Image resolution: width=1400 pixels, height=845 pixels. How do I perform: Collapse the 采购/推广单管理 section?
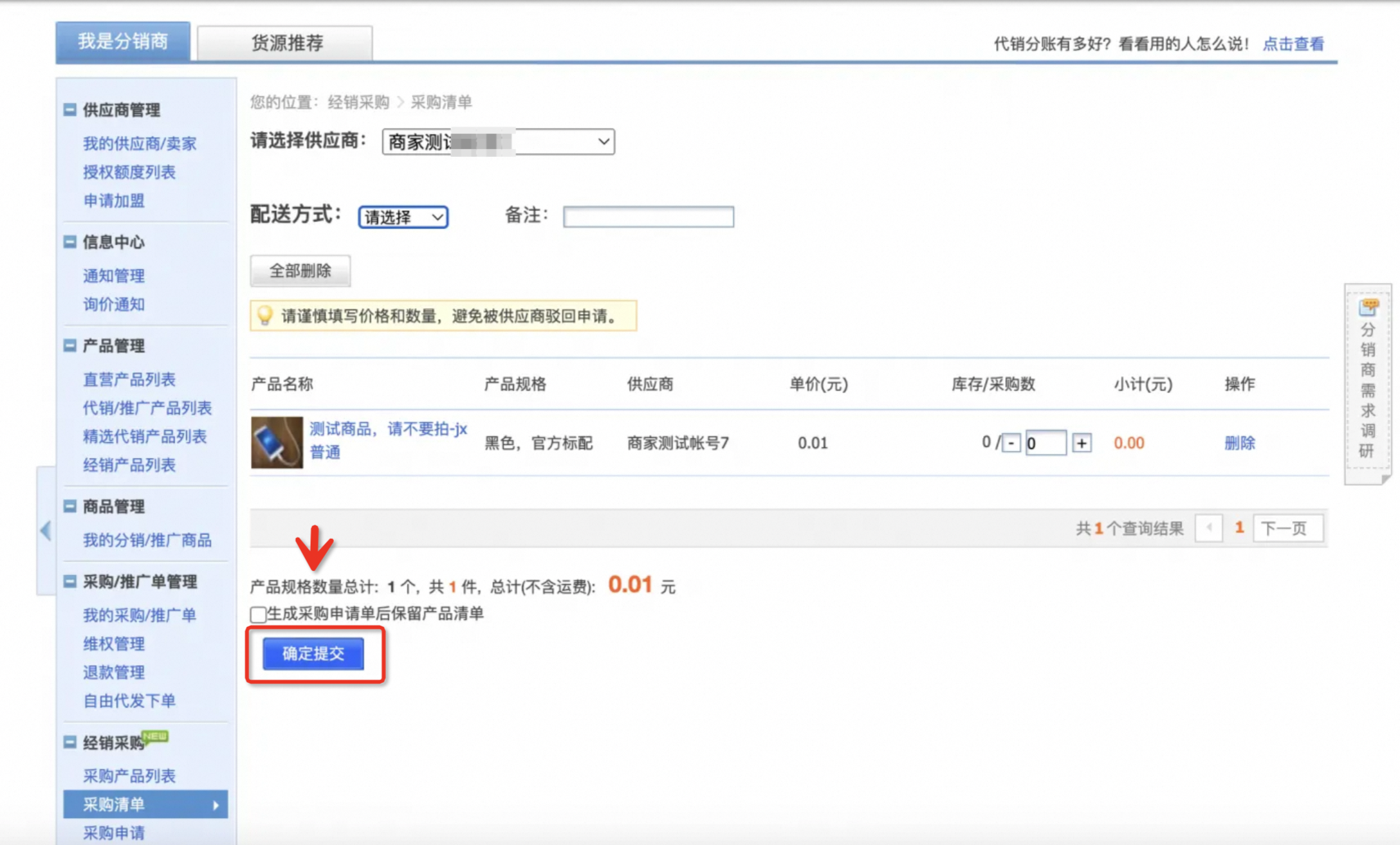coord(70,581)
